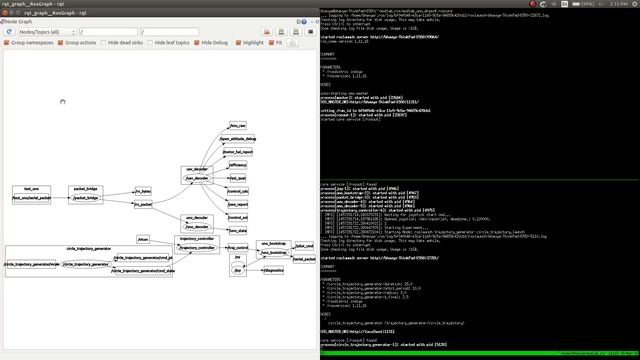The image size is (640, 360).
Task: Select the /diagnostics topic box
Action: pyautogui.click(x=273, y=270)
